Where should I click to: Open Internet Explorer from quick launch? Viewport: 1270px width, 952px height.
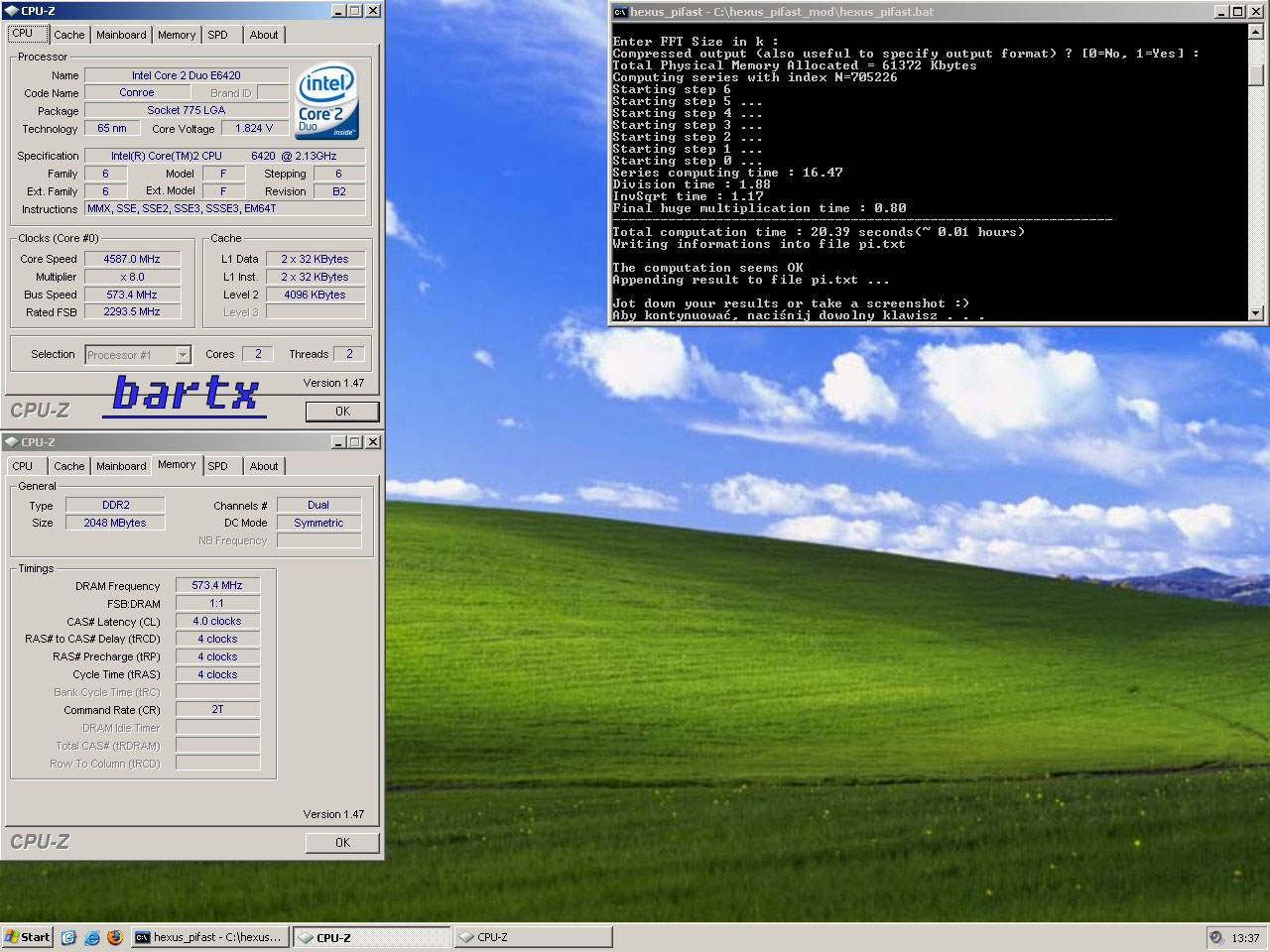(x=92, y=937)
